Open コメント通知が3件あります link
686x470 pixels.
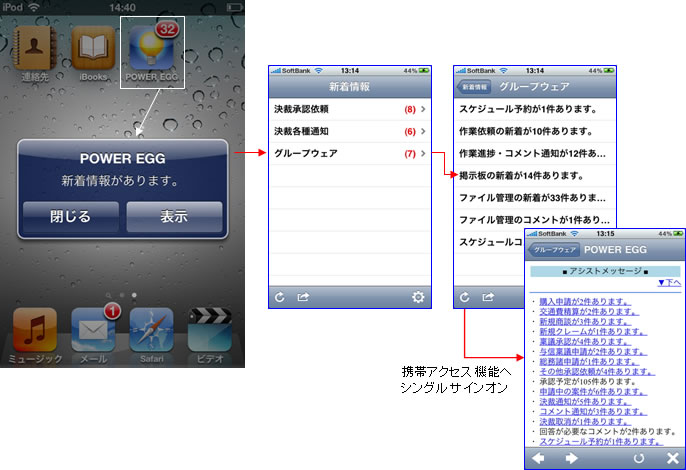point(593,411)
